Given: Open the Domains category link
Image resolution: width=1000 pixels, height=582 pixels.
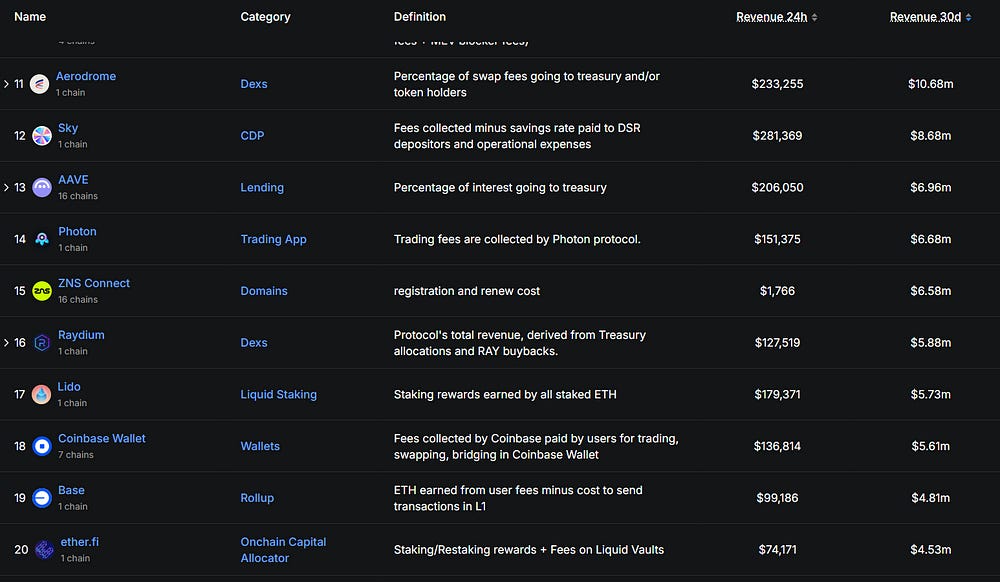Looking at the screenshot, I should (x=264, y=291).
